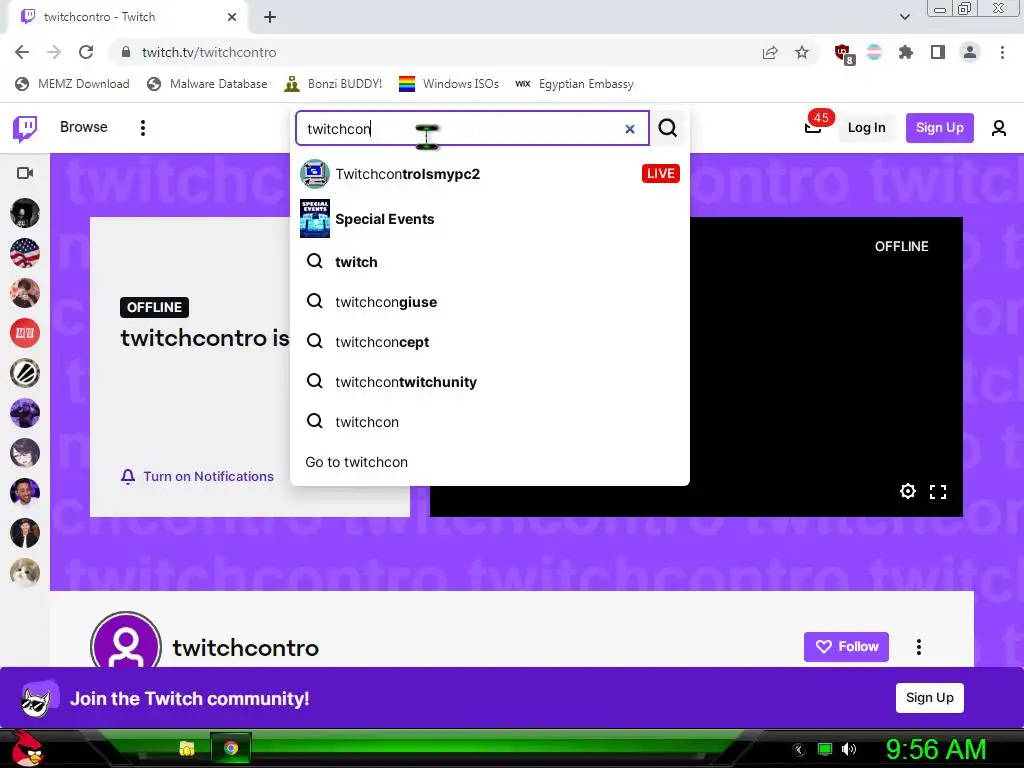Click the sidebar camera followed-channels icon
This screenshot has width=1024, height=768.
[25, 173]
